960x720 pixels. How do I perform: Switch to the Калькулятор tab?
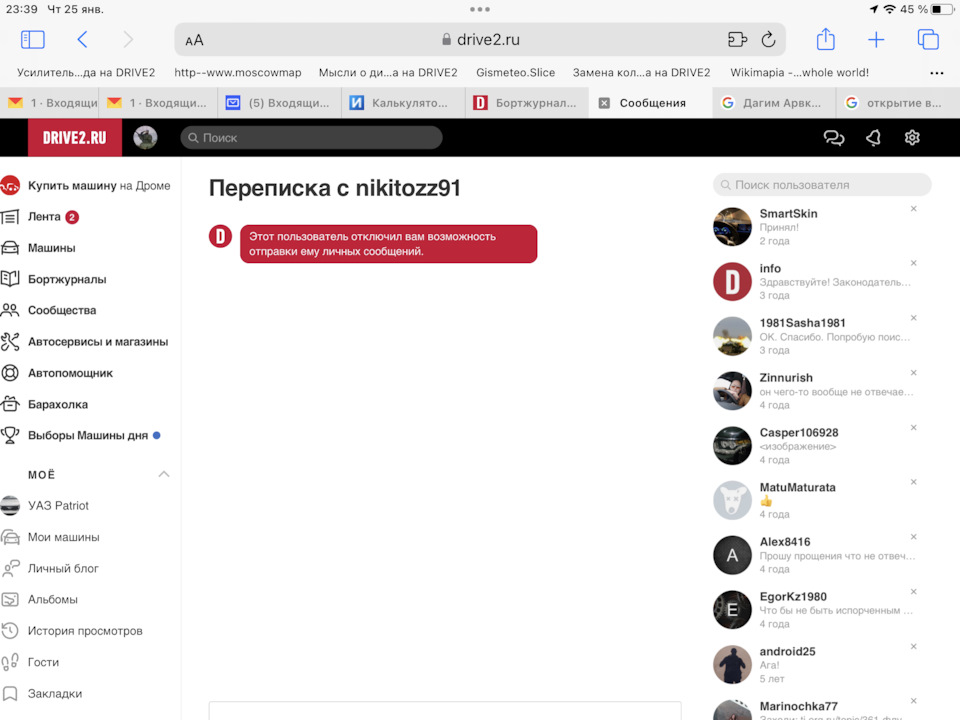point(403,102)
